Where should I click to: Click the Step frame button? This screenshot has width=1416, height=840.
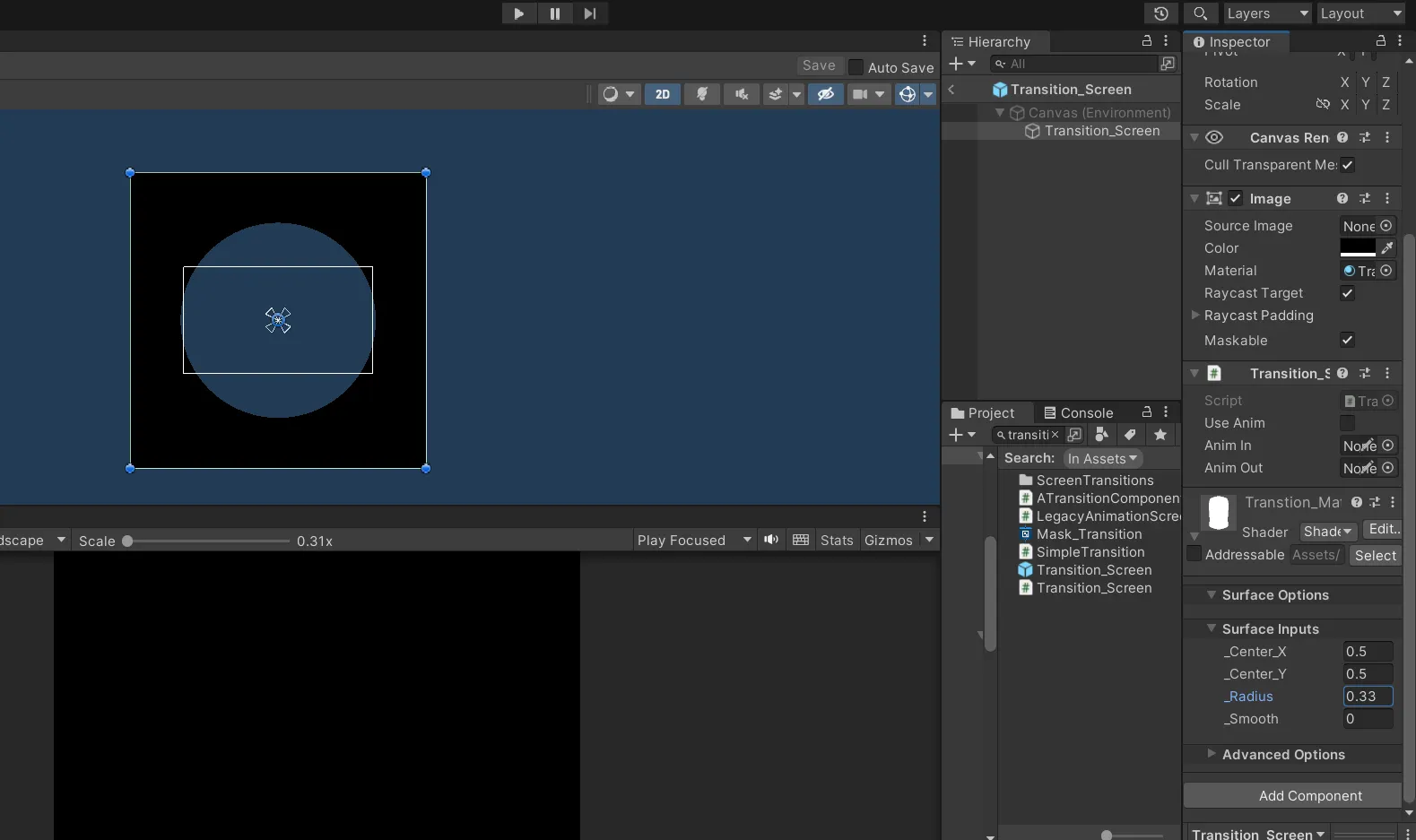[x=589, y=13]
